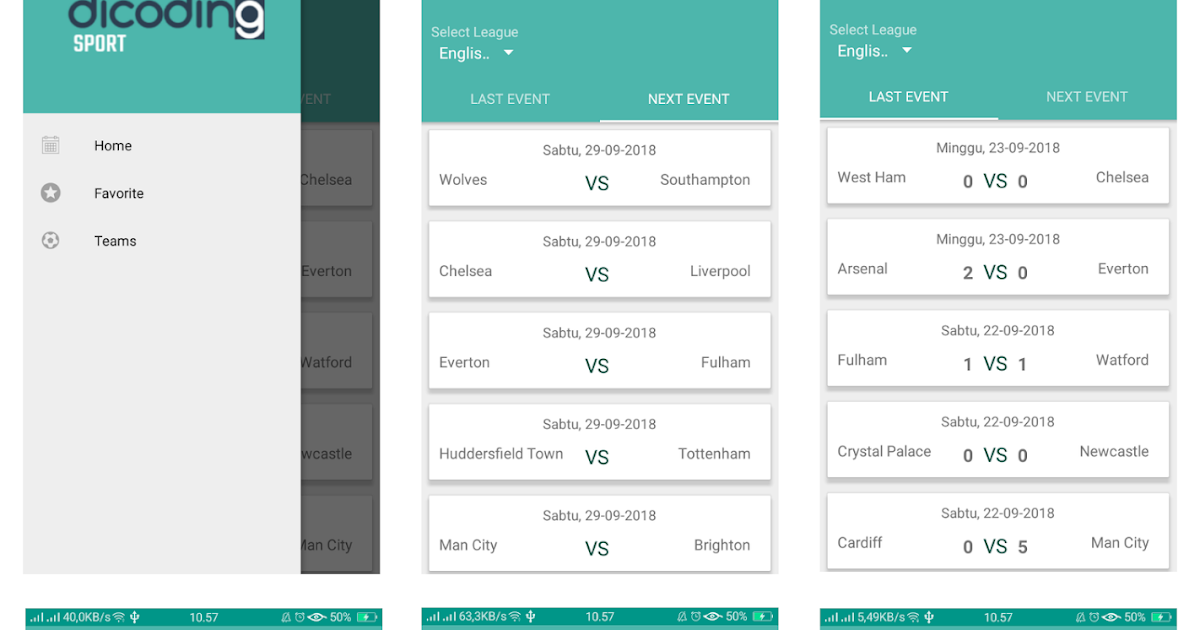
Task: Open the Huddersfield Town VS Tottenham card
Action: point(600,442)
